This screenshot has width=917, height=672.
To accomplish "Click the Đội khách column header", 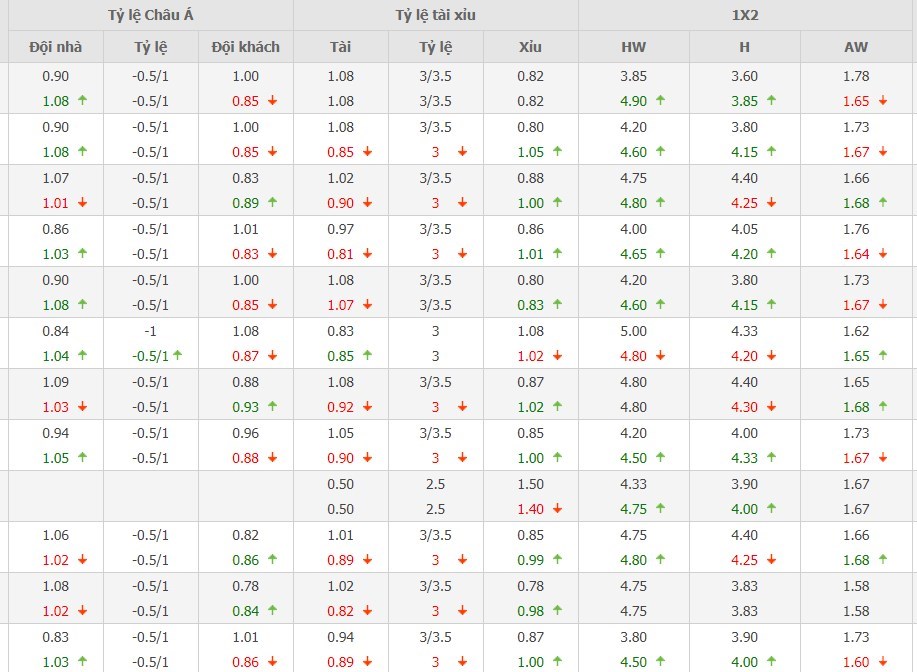I will coord(246,47).
